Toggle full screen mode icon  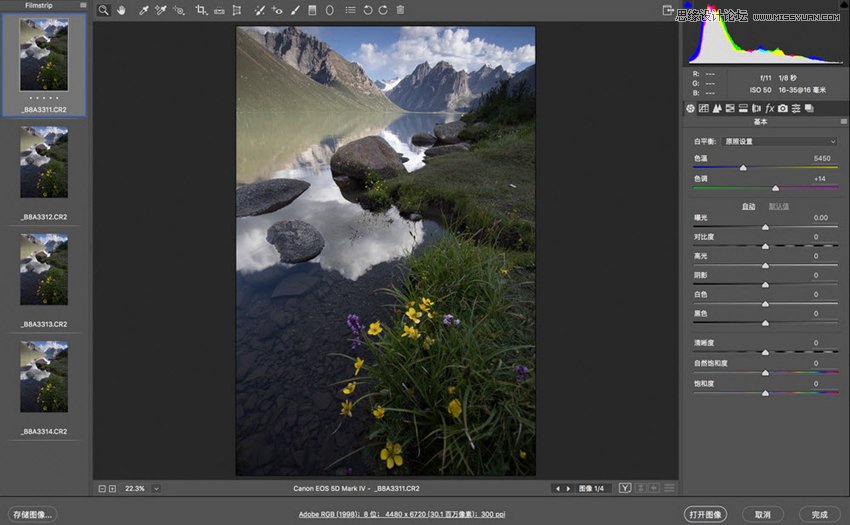667,10
